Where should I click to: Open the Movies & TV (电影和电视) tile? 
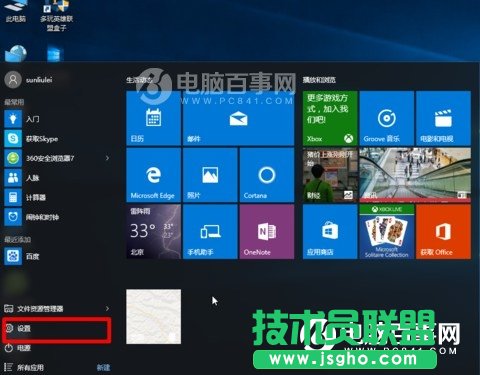tap(443, 118)
